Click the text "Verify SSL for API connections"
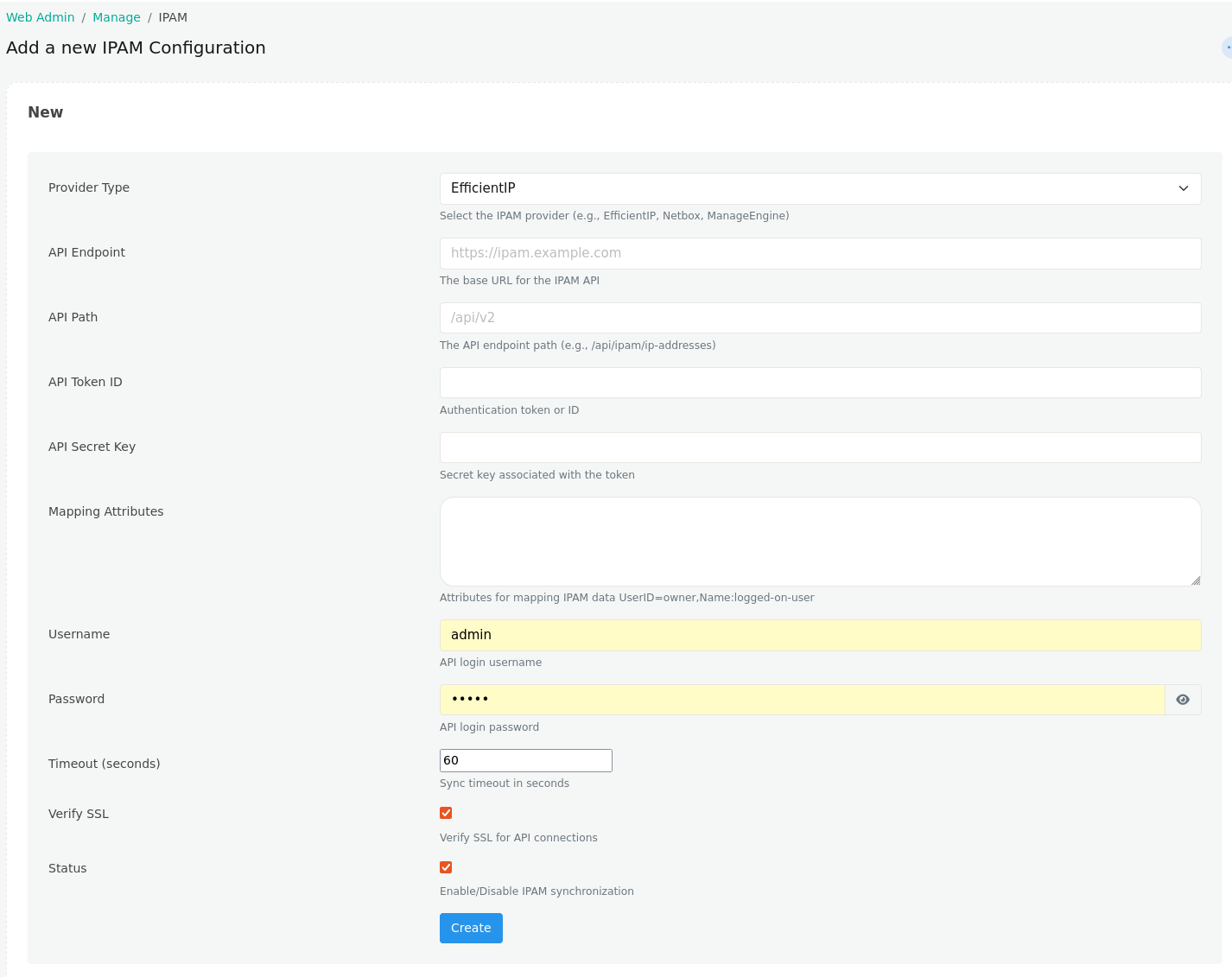The image size is (1232, 977). (518, 838)
